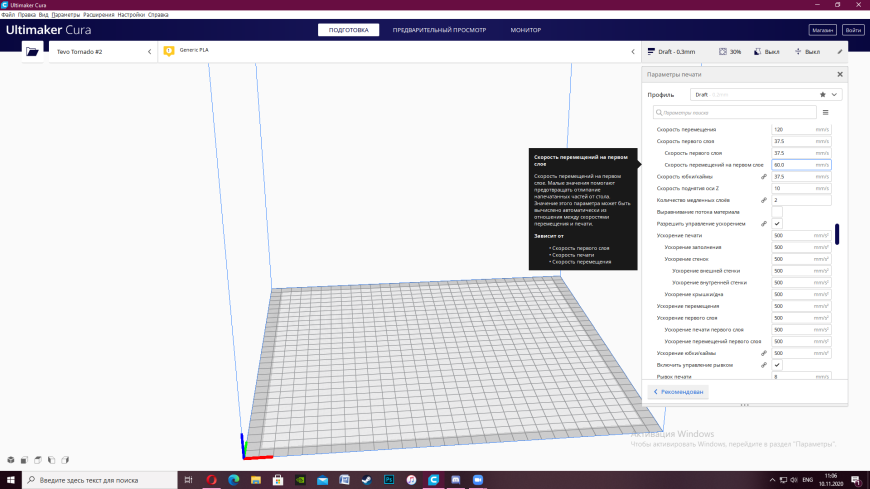Click the star icon in profile selector

point(823,94)
